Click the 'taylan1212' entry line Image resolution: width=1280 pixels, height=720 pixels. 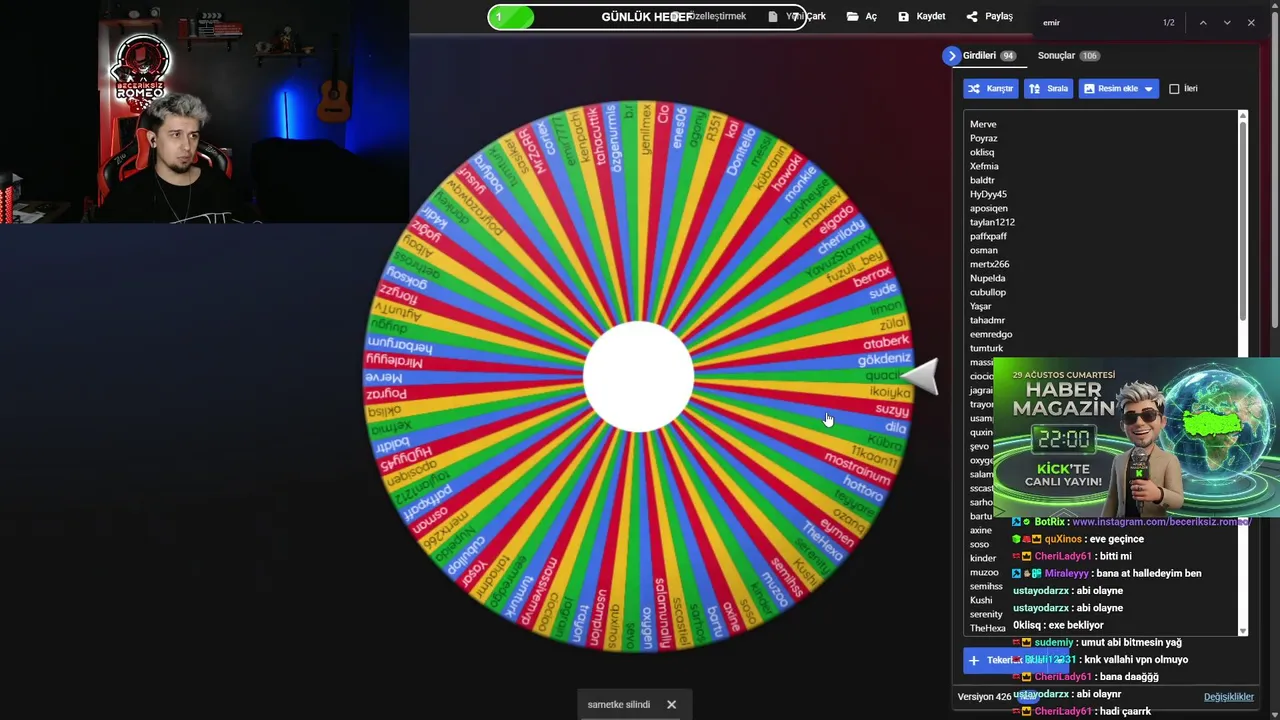(992, 222)
